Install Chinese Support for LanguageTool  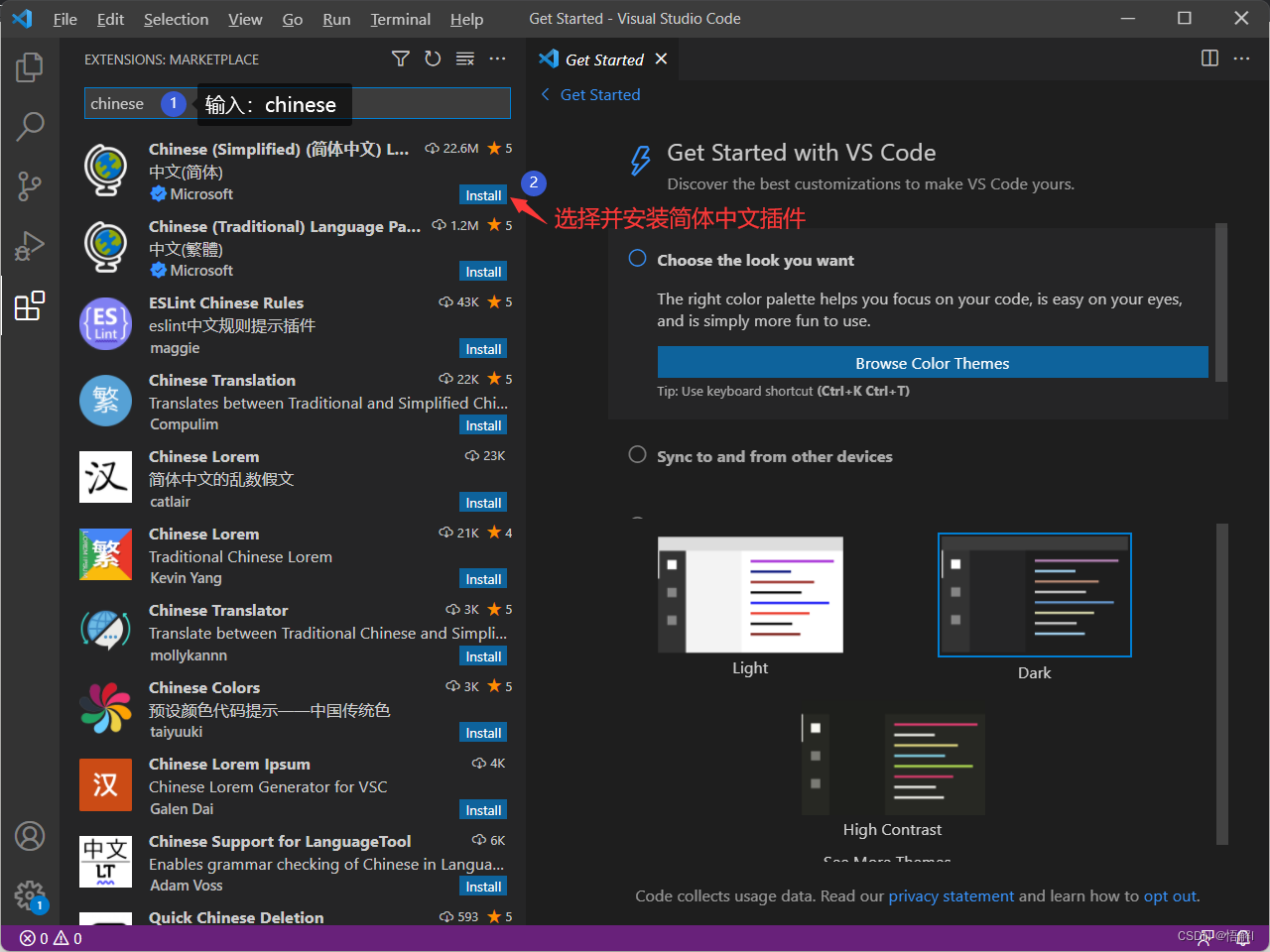483,887
